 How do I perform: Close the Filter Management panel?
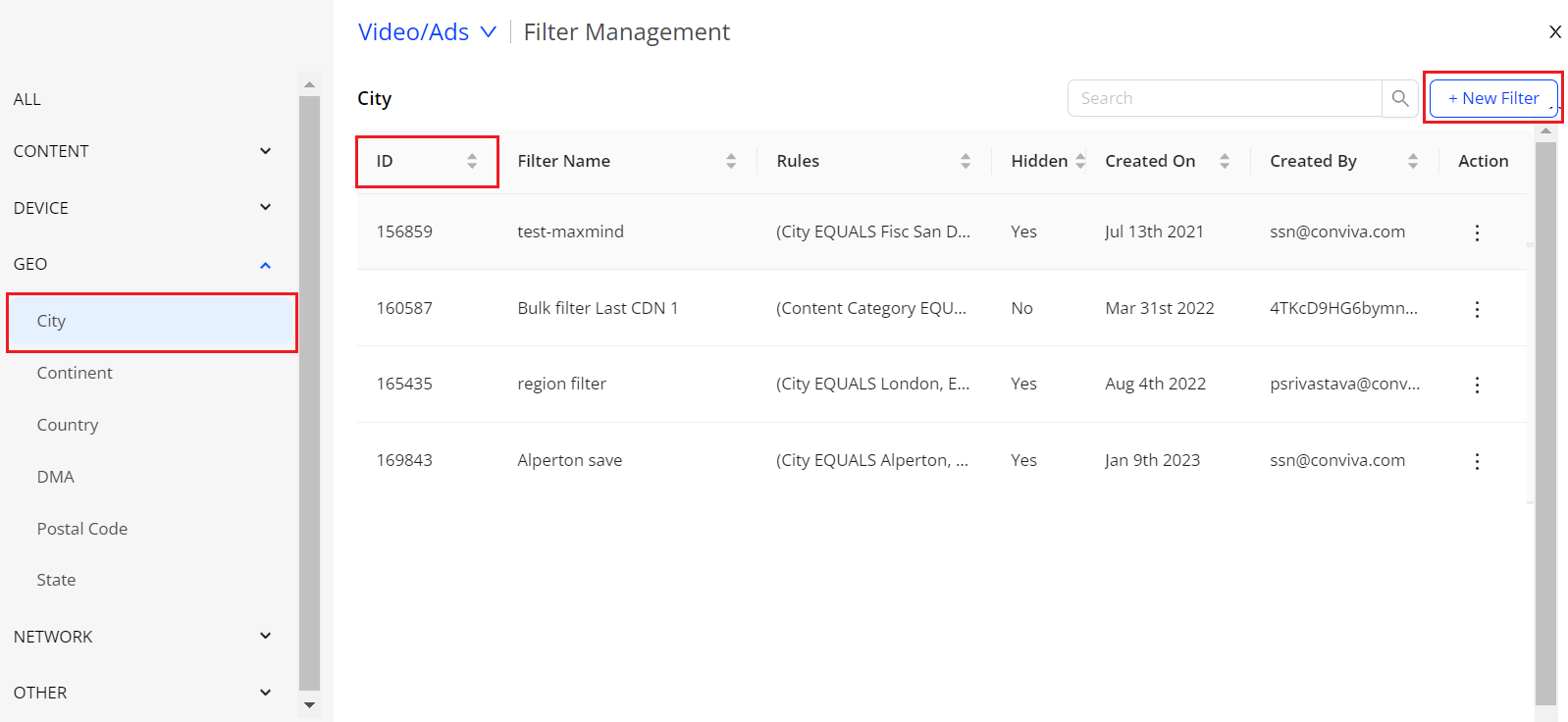point(1555,32)
